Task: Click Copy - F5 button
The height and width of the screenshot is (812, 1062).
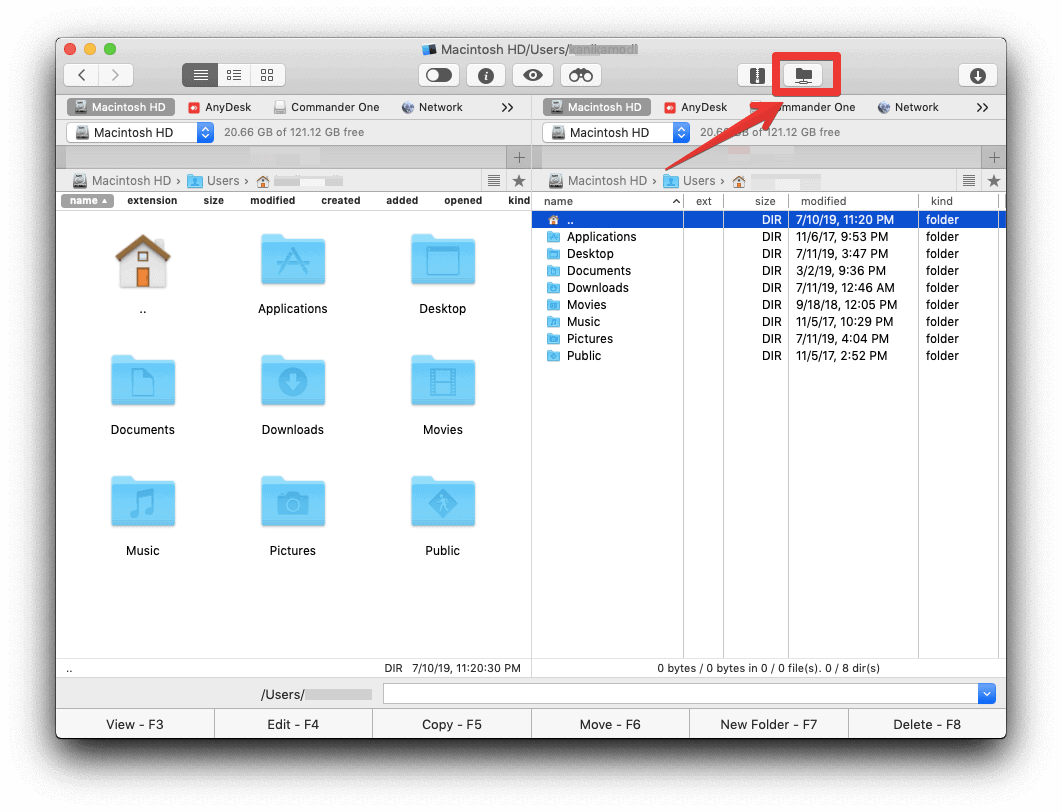Action: click(x=452, y=724)
